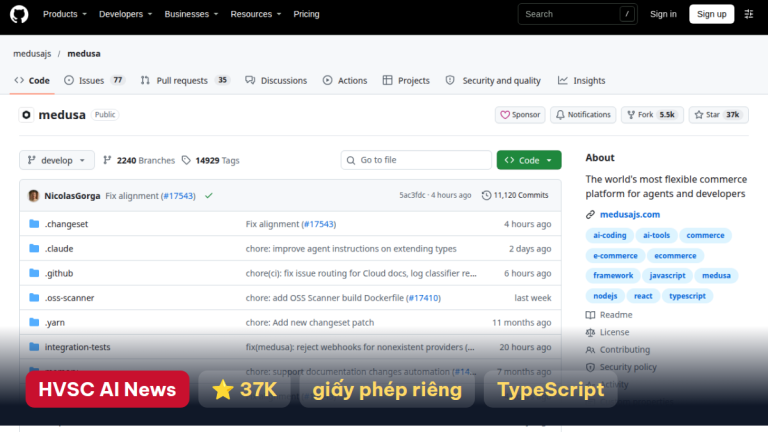
Task: Expand the Resources menu
Action: [256, 14]
